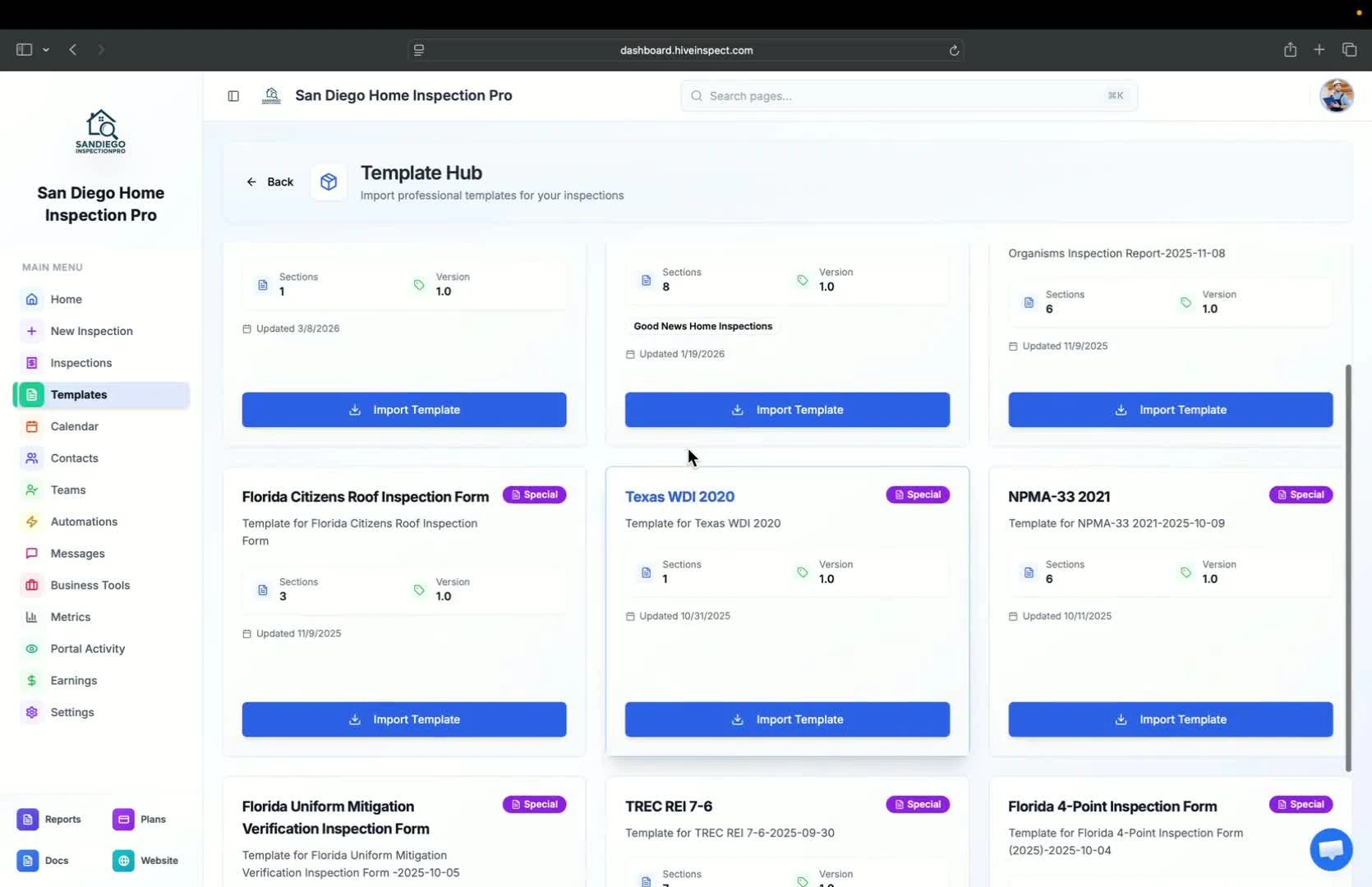1372x887 pixels.
Task: Go back in browser history
Action: tap(73, 49)
